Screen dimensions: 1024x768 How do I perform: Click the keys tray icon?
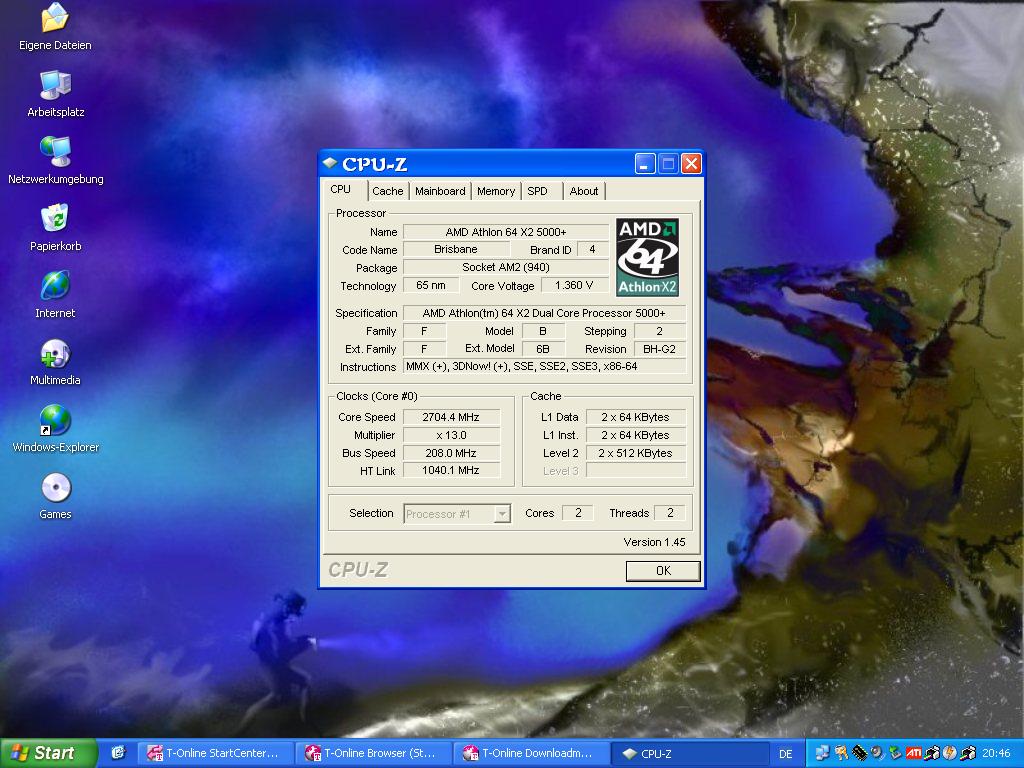pyautogui.click(x=841, y=753)
